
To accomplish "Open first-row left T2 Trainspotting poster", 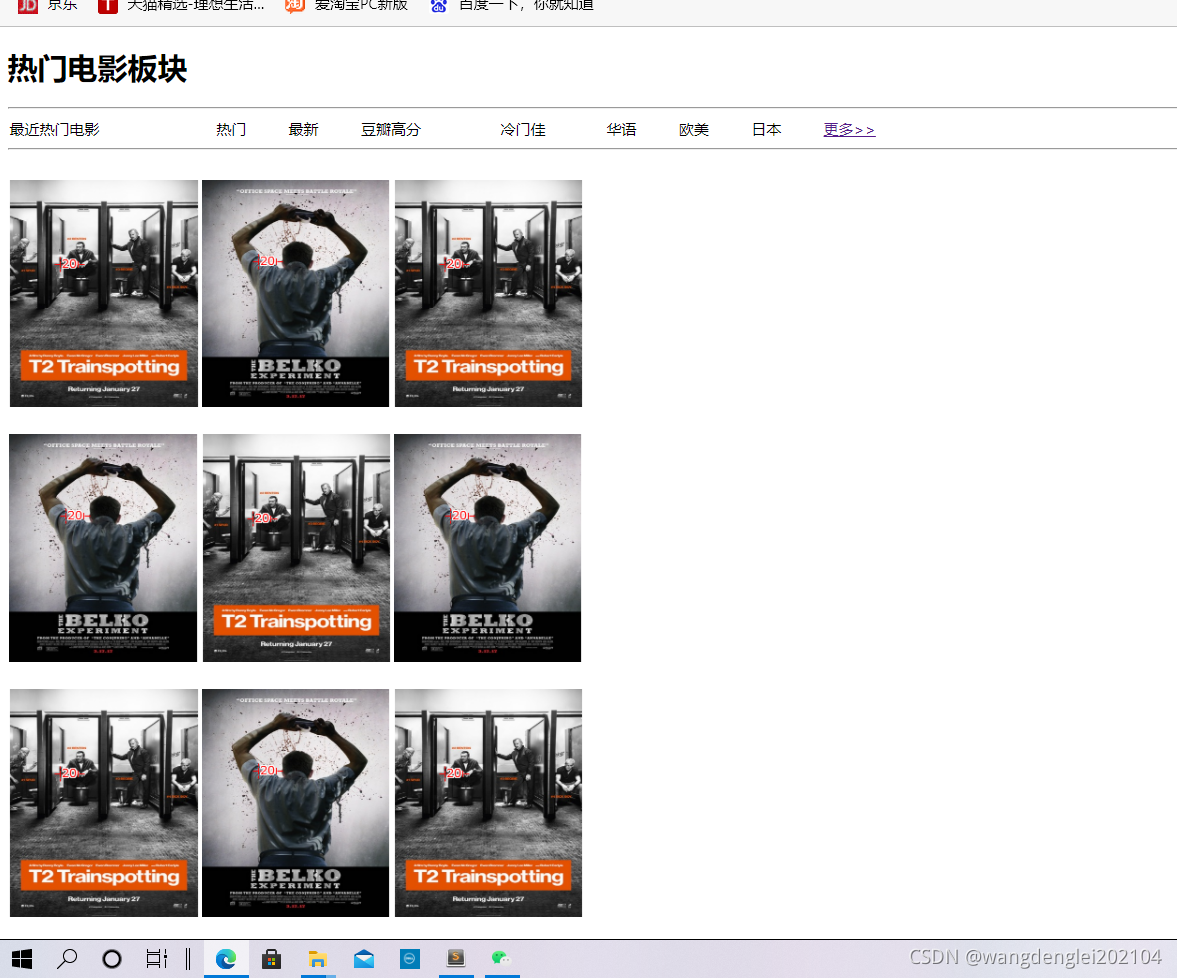I will pos(104,293).
